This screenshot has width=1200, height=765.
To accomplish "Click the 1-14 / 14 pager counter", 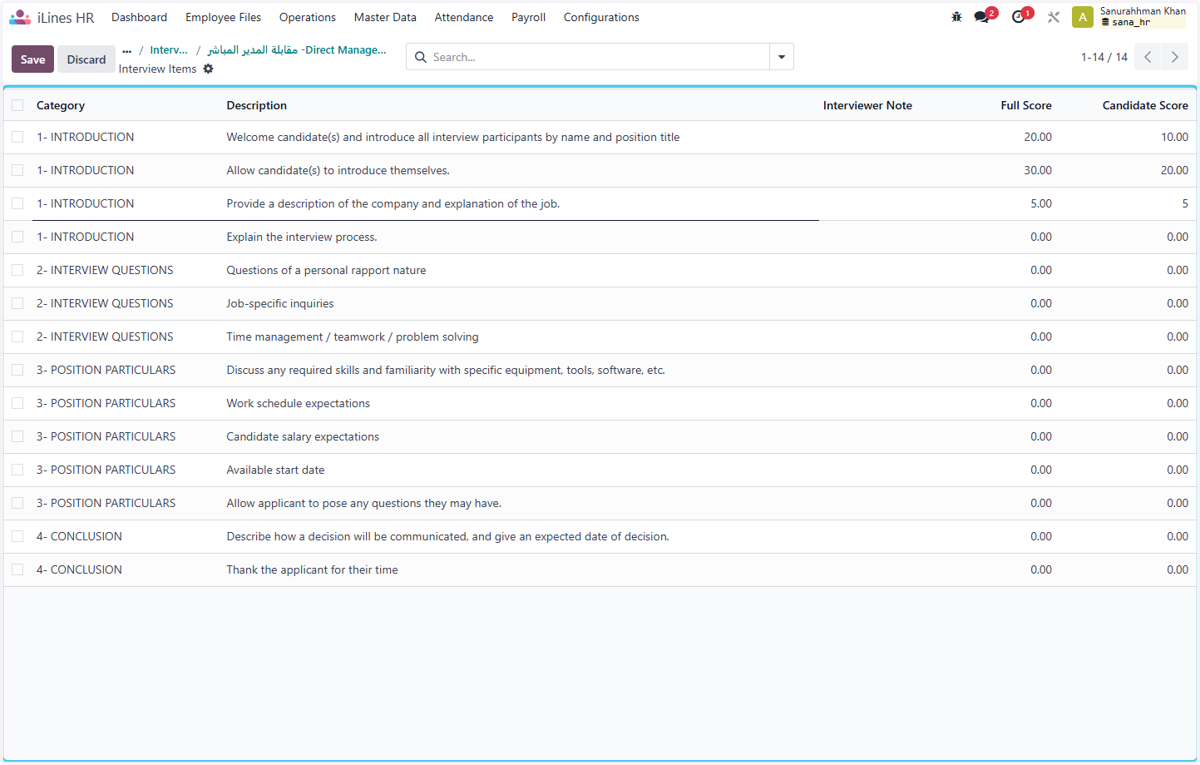I will click(1104, 57).
